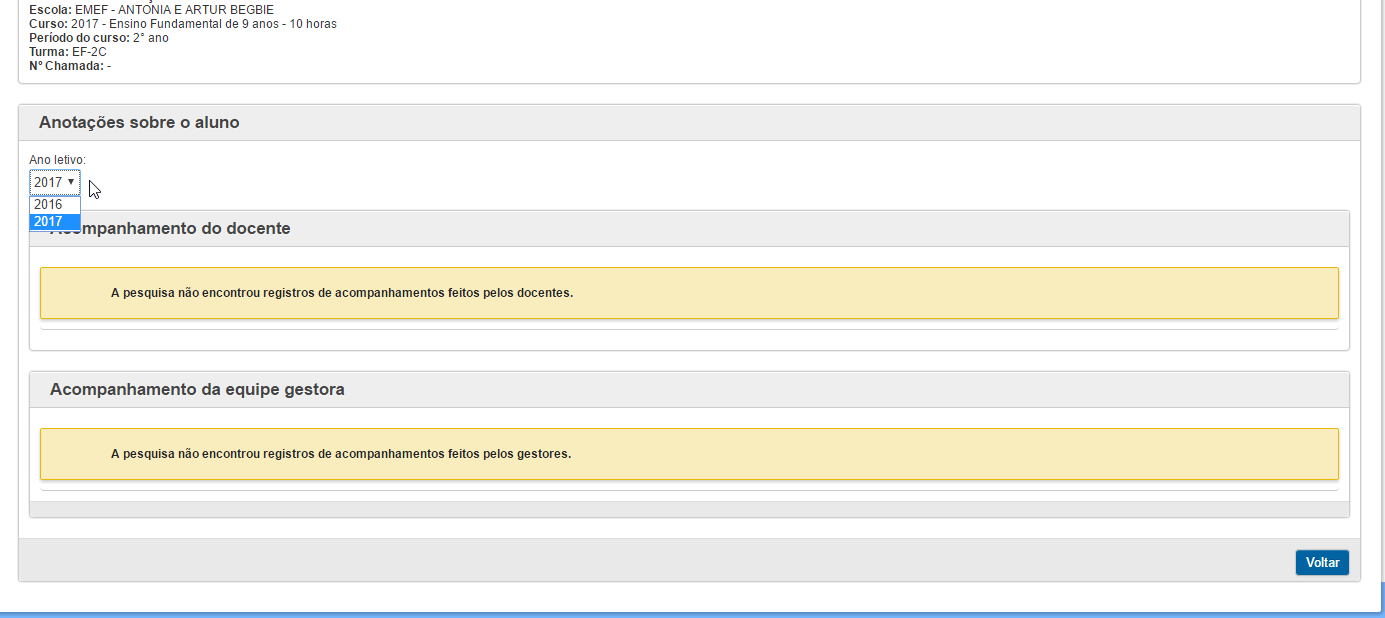This screenshot has height=618, width=1385.
Task: Click the Curso line '2017 - Ensino Fundamental'
Action: (x=183, y=23)
